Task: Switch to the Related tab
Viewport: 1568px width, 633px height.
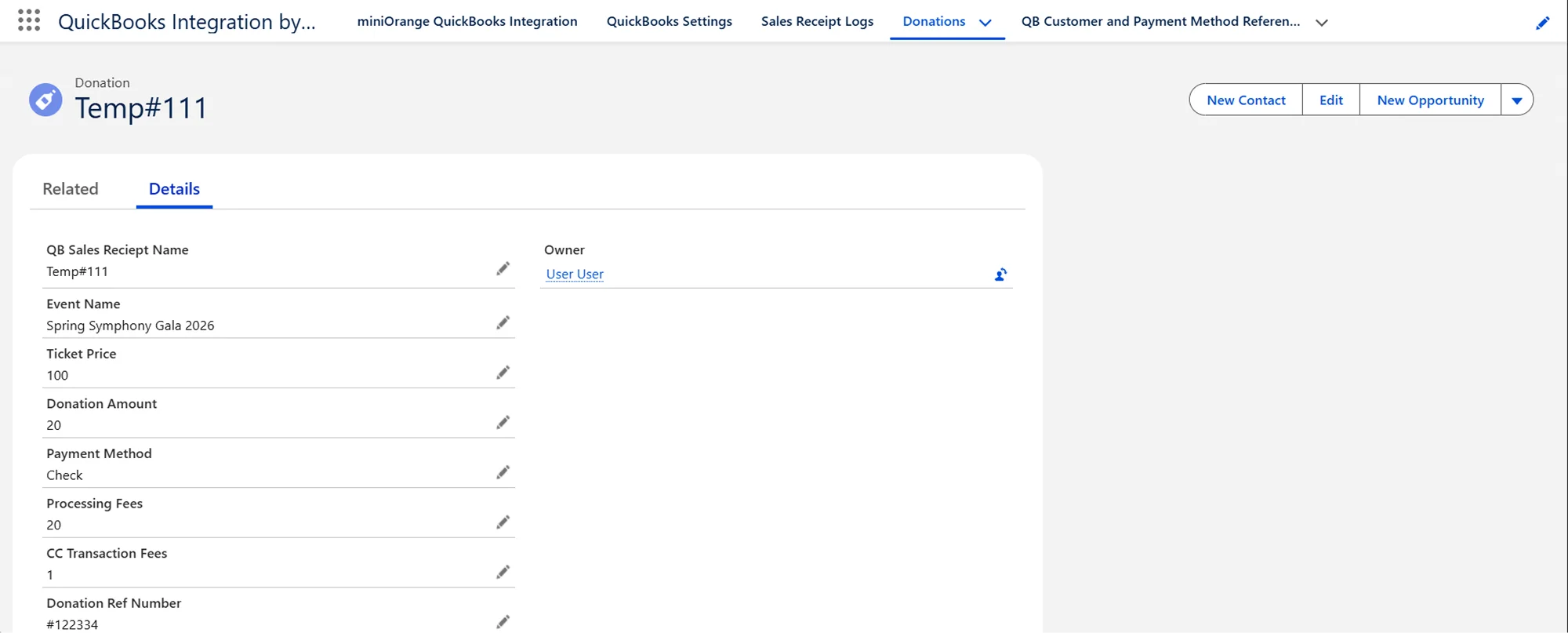Action: (x=71, y=188)
